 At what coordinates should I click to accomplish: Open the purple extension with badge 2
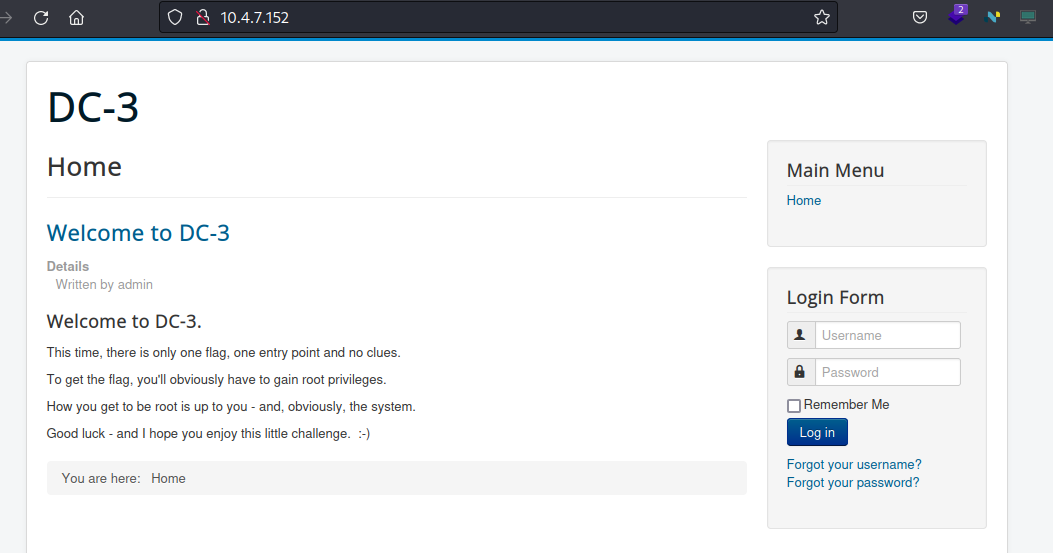956,15
